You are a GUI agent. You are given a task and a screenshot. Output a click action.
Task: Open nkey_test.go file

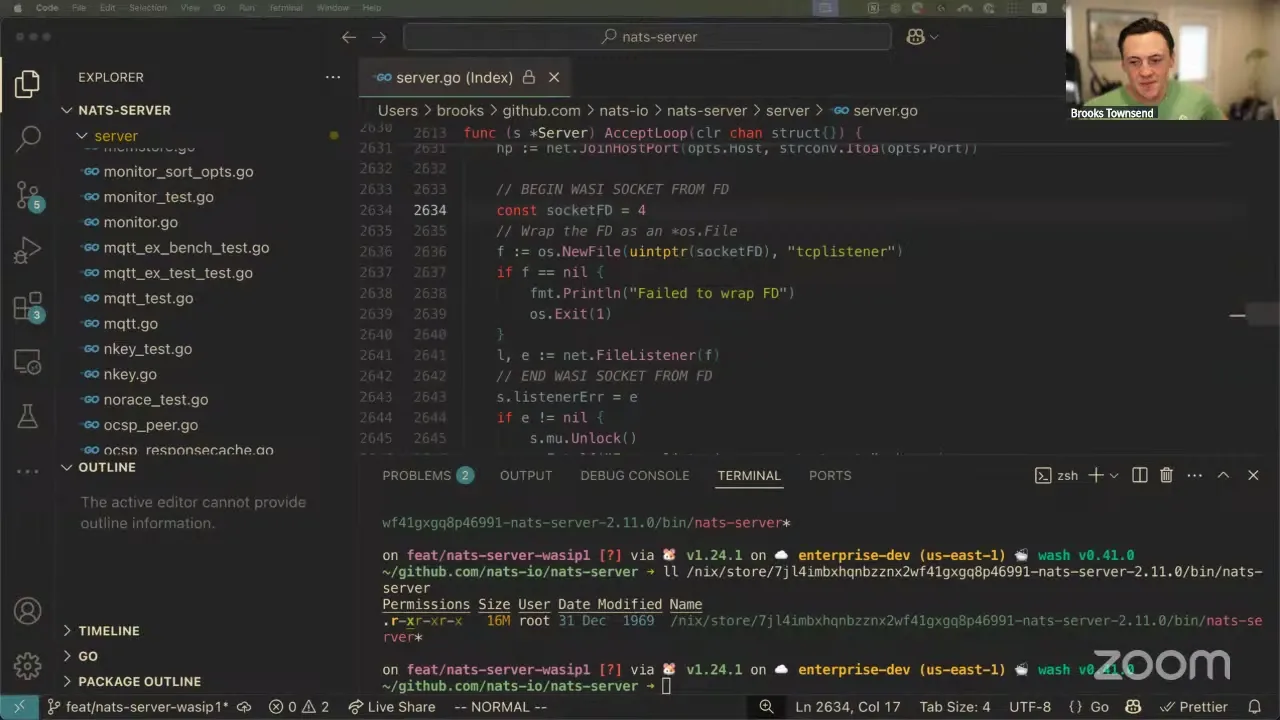point(148,349)
